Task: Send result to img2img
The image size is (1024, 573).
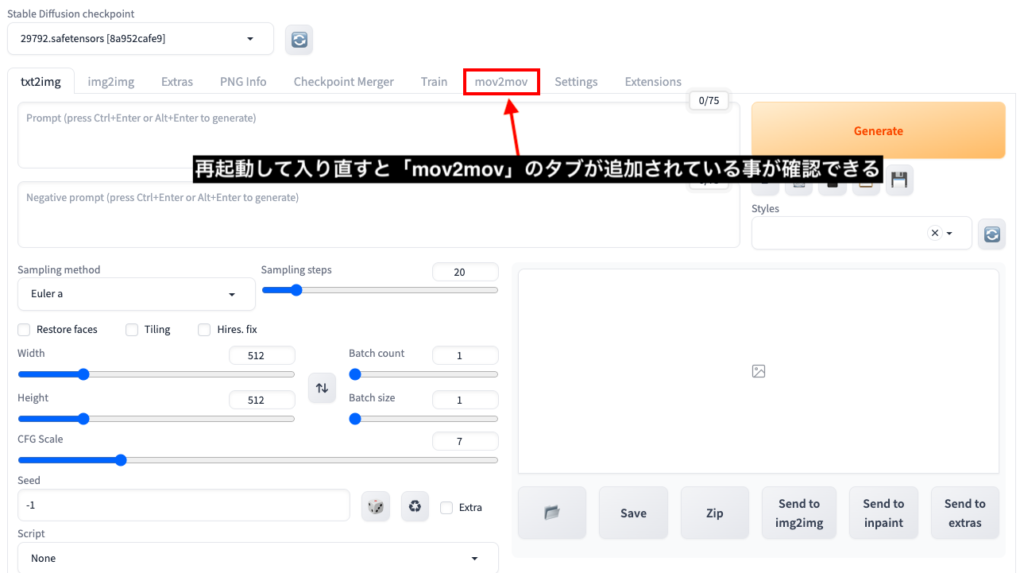Action: coord(799,513)
